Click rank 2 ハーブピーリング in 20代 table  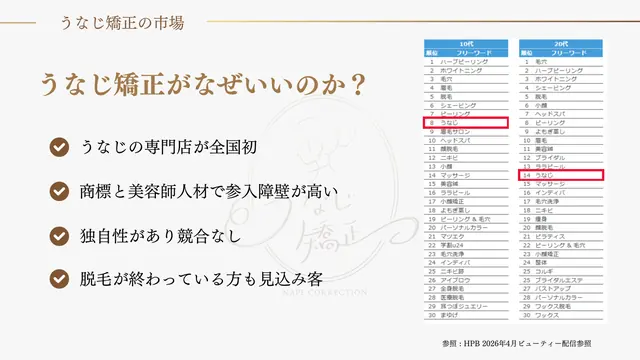tap(561, 70)
